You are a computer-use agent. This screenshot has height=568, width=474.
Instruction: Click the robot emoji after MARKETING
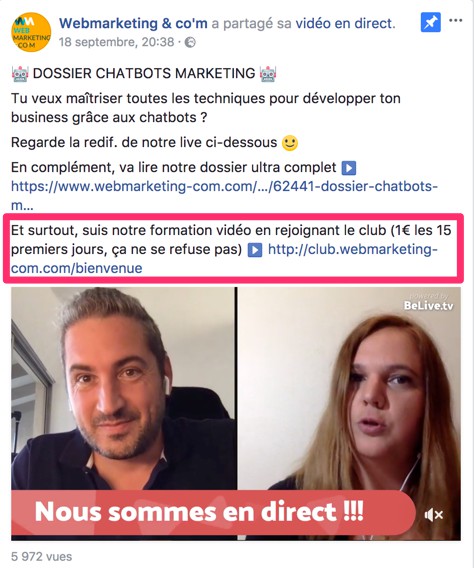tap(268, 74)
